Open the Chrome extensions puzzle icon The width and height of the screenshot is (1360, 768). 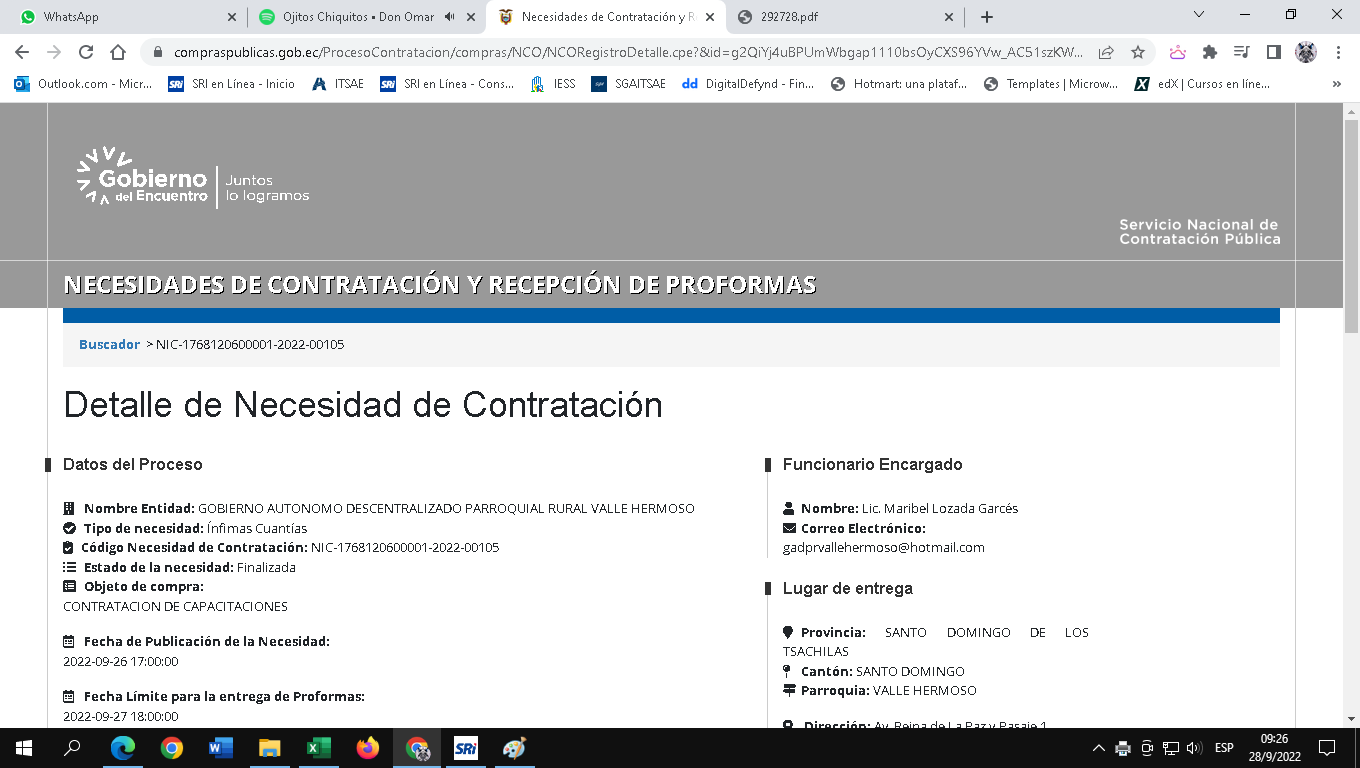click(1210, 53)
